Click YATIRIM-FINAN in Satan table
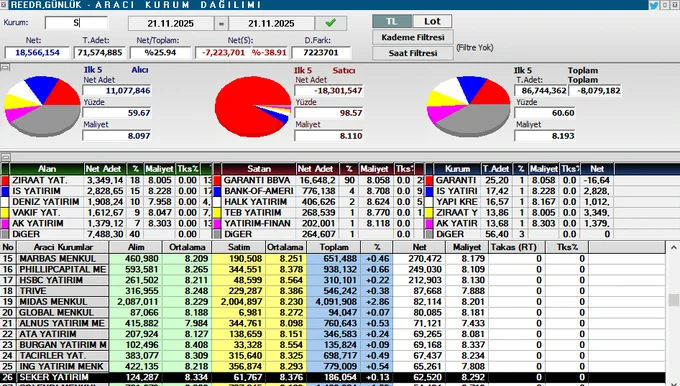Screen dimensions: 680x386 click(258, 223)
